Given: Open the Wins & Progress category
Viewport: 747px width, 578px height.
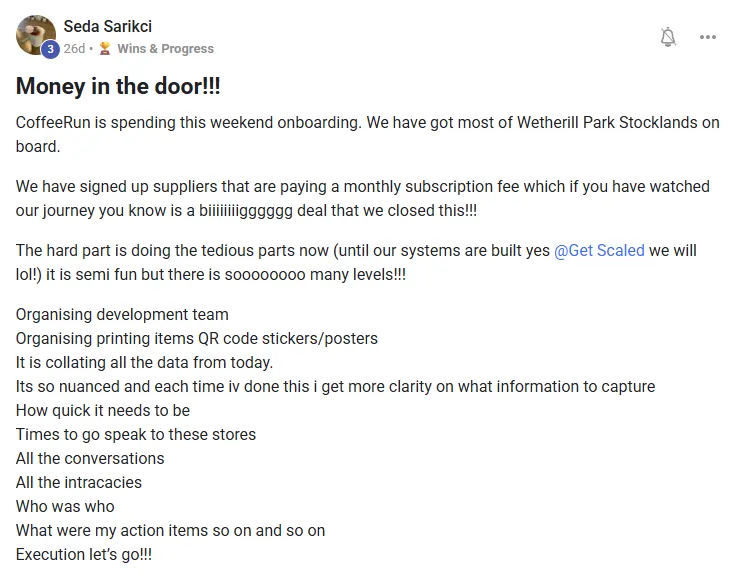Looking at the screenshot, I should pos(165,48).
